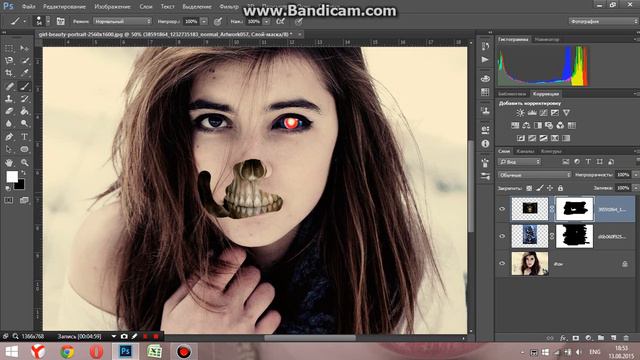Select the Ellipse shape tool

click(24, 149)
